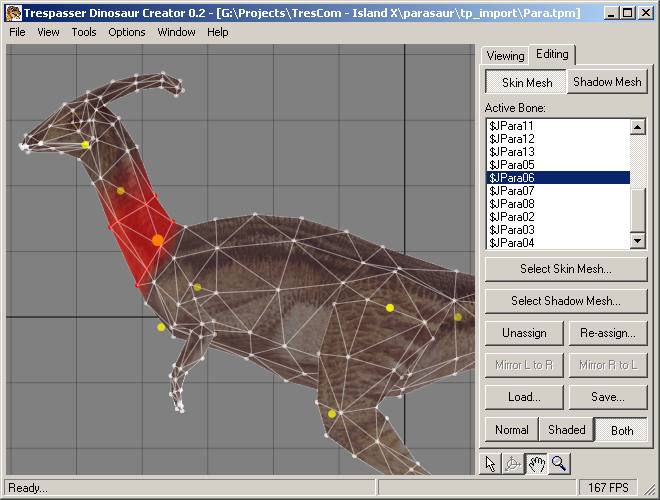Switch display to Both mode
Screen dimensions: 660x500
[x=622, y=430]
